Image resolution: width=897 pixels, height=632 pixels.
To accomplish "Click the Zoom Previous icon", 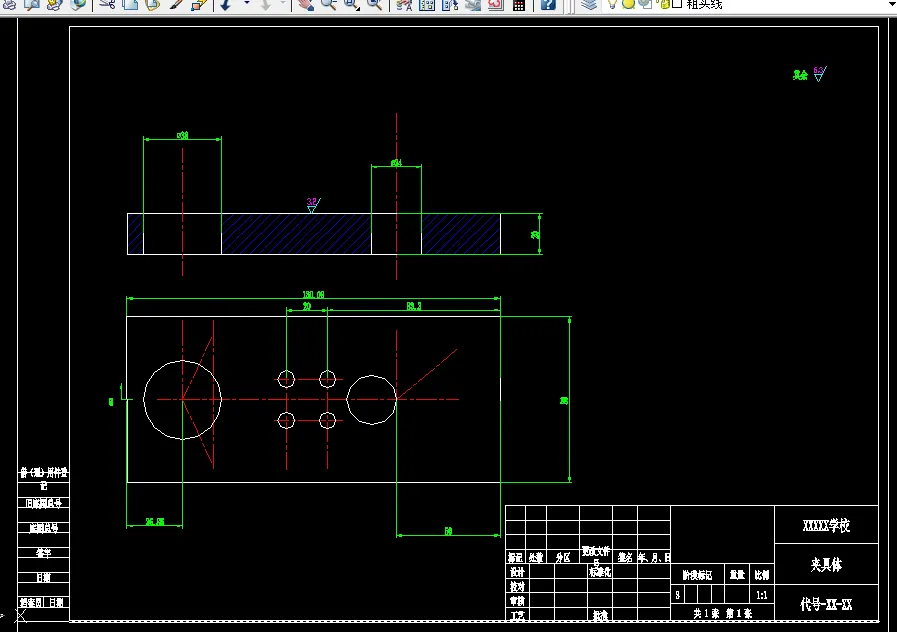I will tap(375, 5).
